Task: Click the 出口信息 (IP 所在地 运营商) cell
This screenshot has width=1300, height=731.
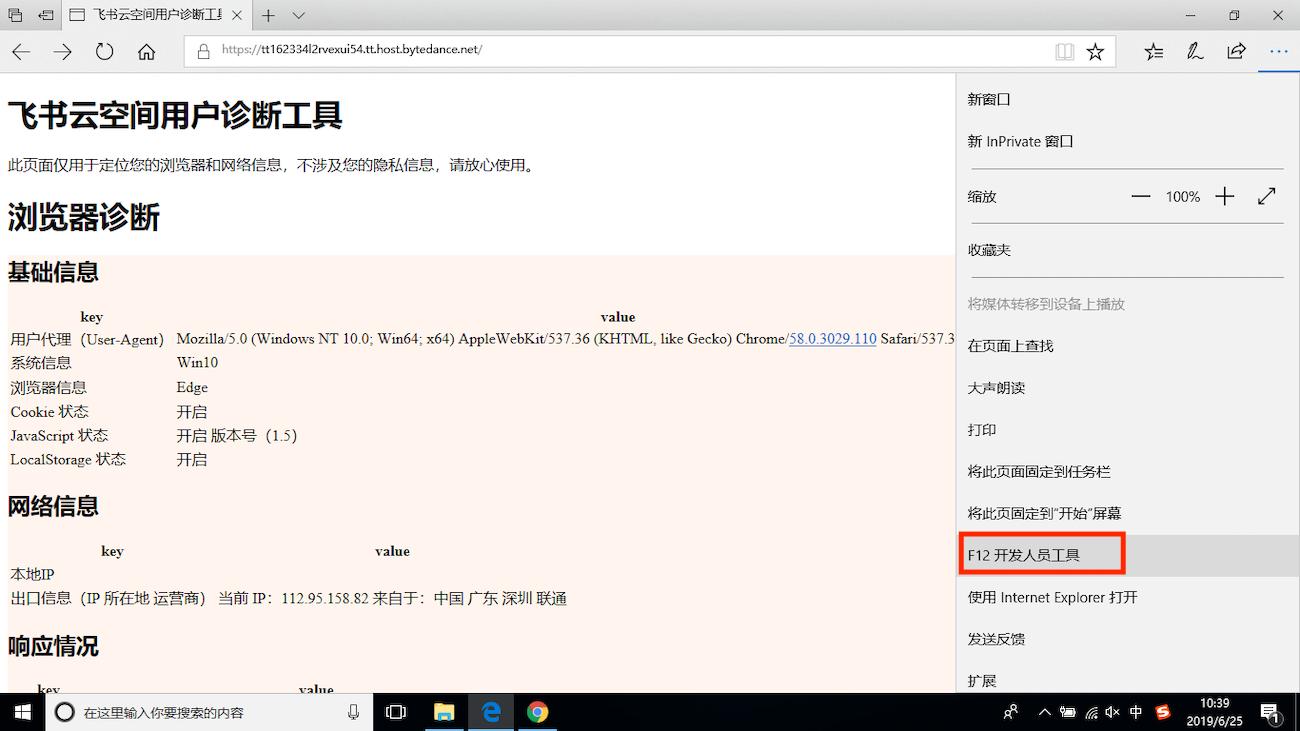Action: [108, 598]
